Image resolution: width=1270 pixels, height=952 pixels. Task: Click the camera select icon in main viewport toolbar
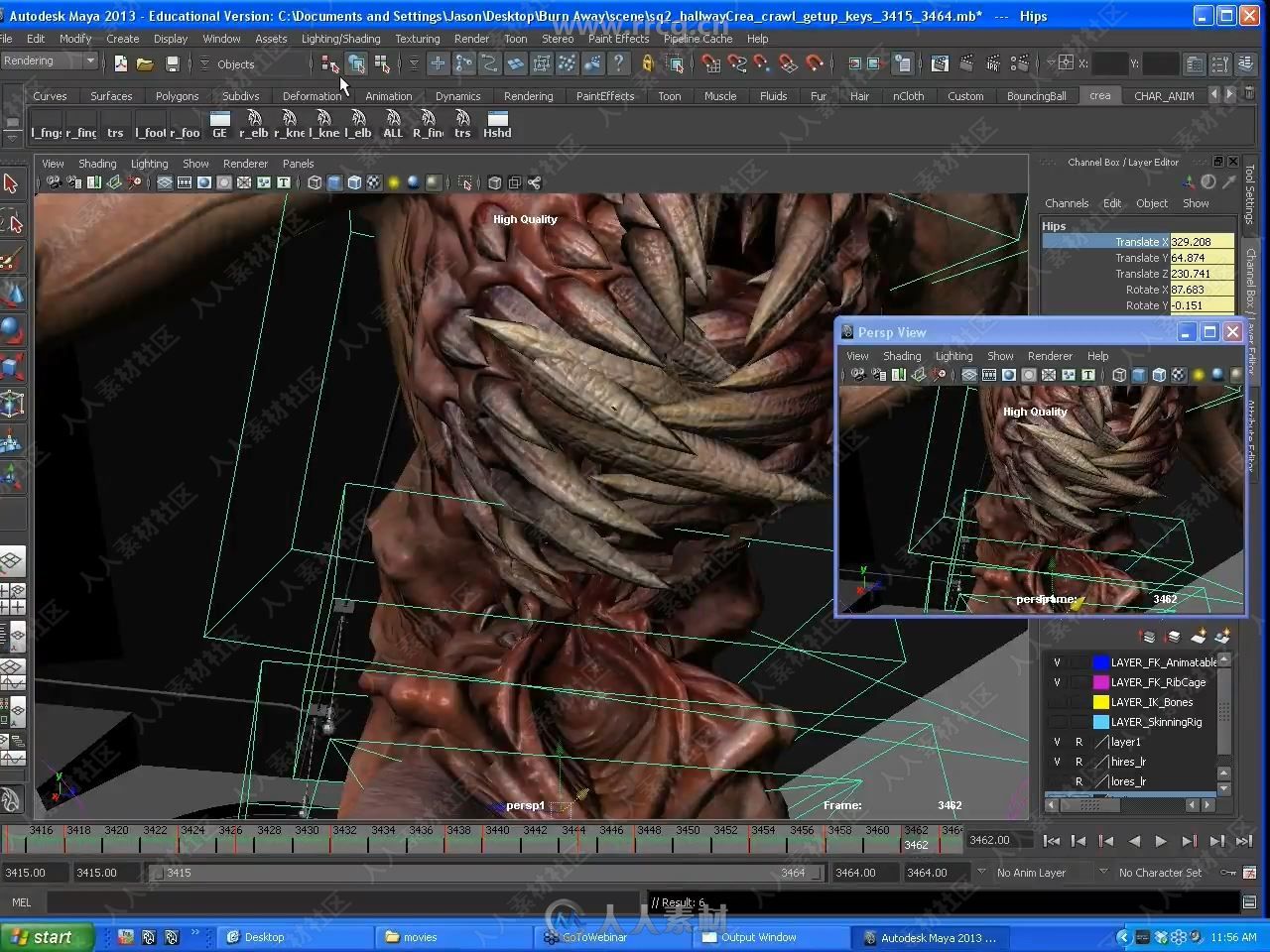(54, 182)
